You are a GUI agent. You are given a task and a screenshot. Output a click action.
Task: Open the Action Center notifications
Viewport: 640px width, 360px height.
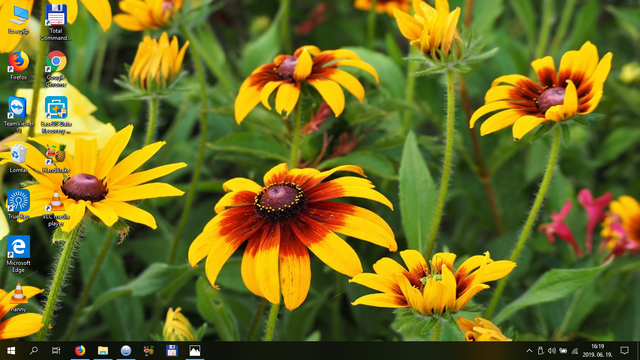coord(624,351)
